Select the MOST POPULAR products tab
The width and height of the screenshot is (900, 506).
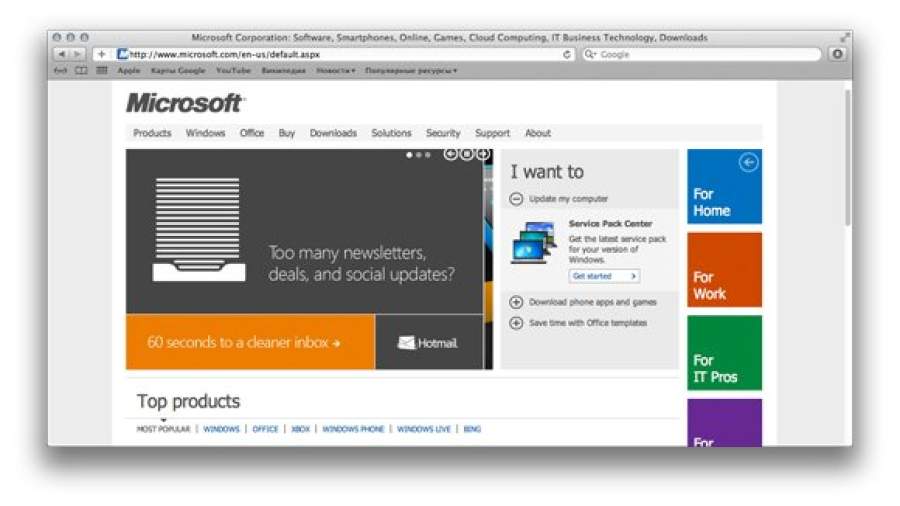[163, 429]
